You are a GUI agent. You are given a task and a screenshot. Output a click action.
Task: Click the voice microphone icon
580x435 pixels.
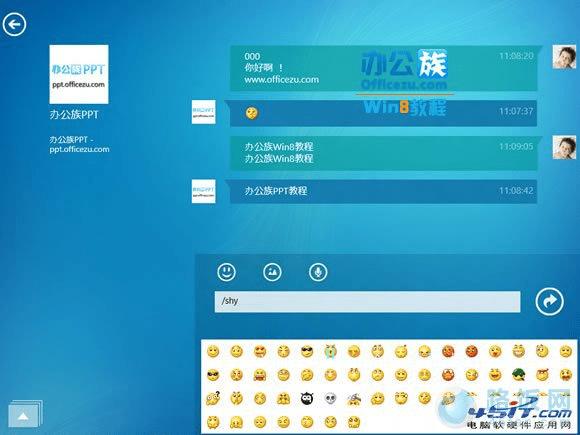pyautogui.click(x=318, y=272)
